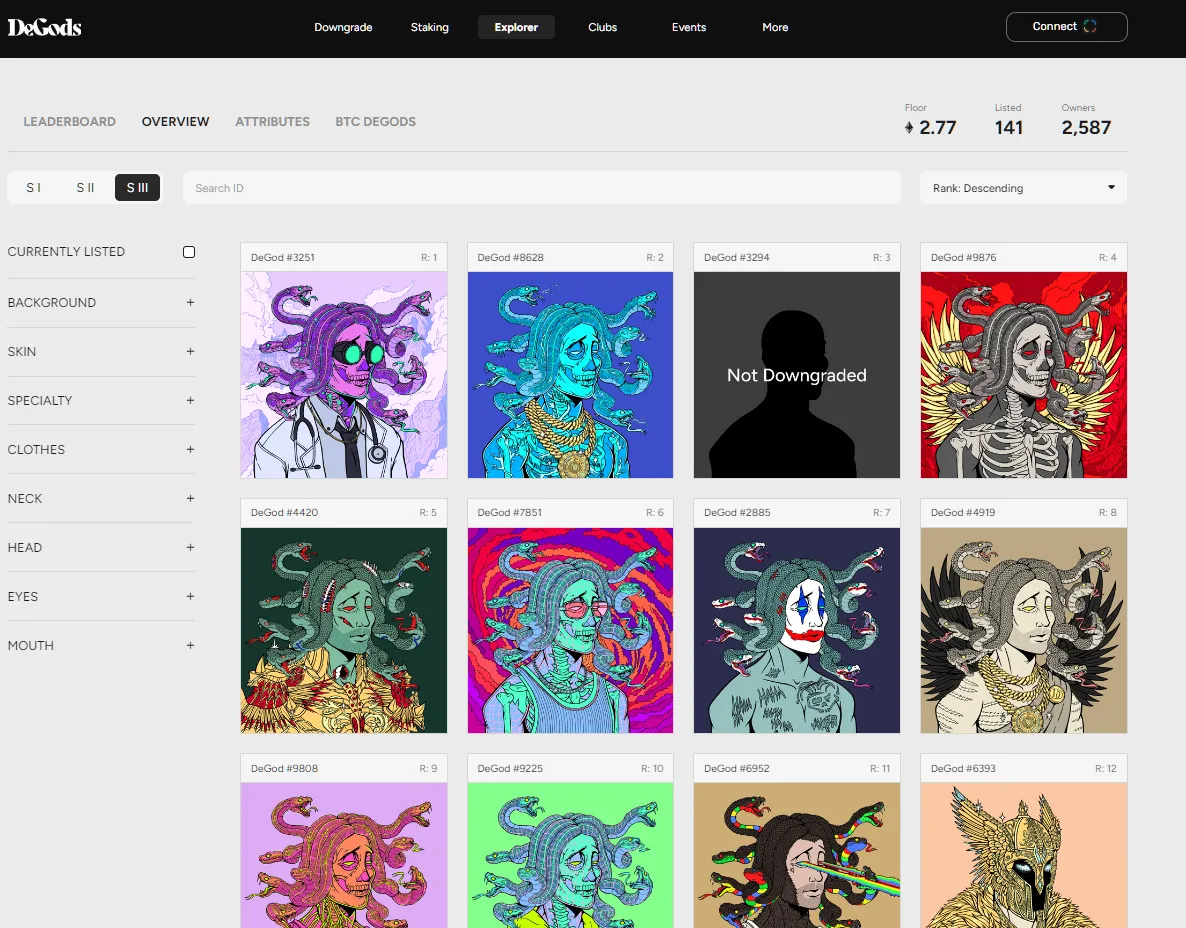Click the 'DeGod #3251' title text
1186x928 pixels.
click(x=283, y=257)
